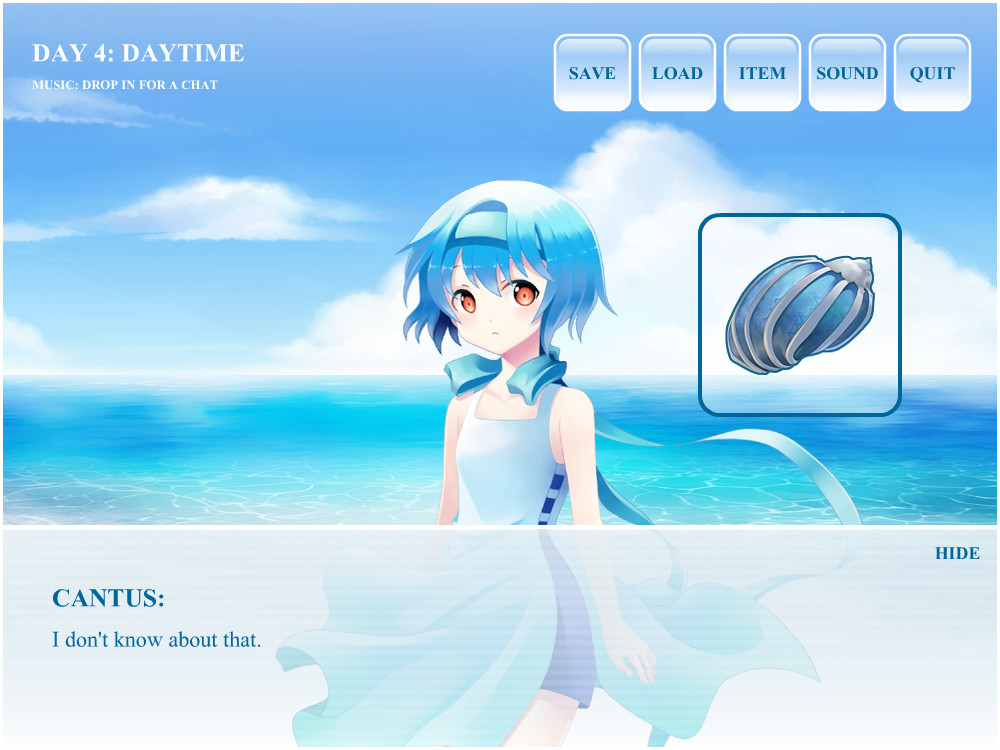
Task: Open the SOUND settings
Action: (847, 73)
